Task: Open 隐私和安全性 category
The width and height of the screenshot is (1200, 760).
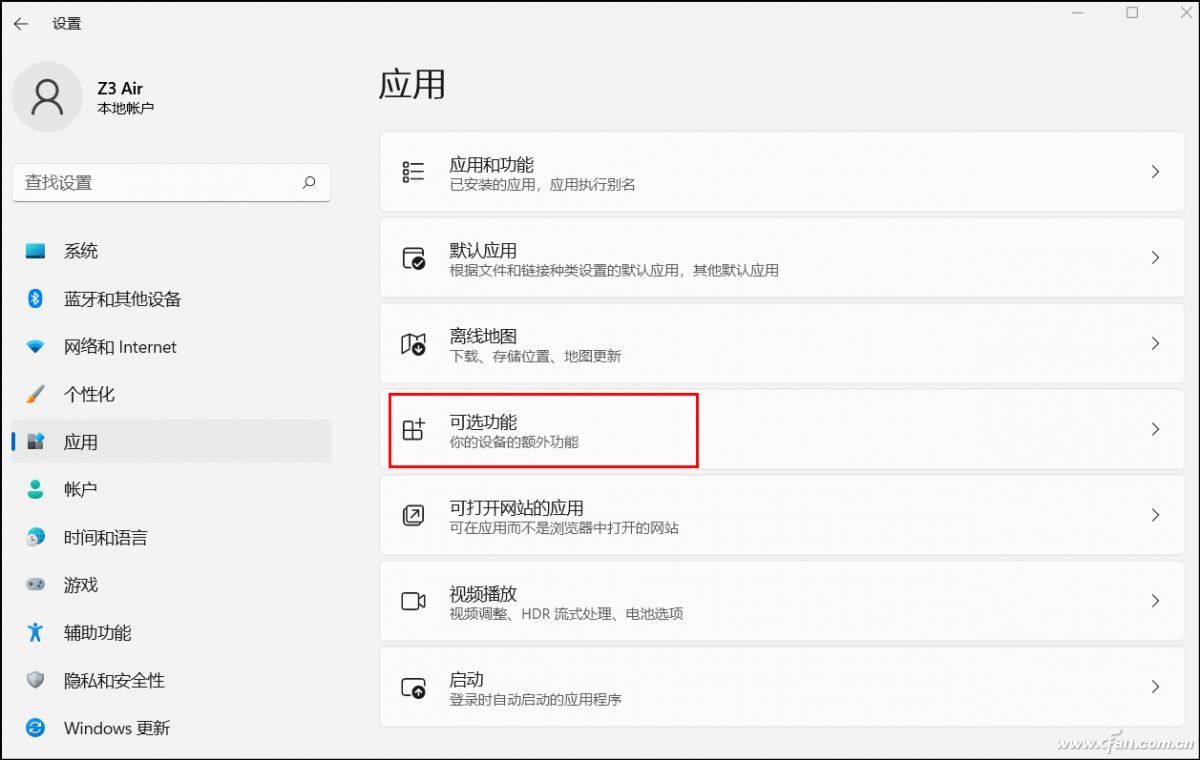Action: click(171, 680)
